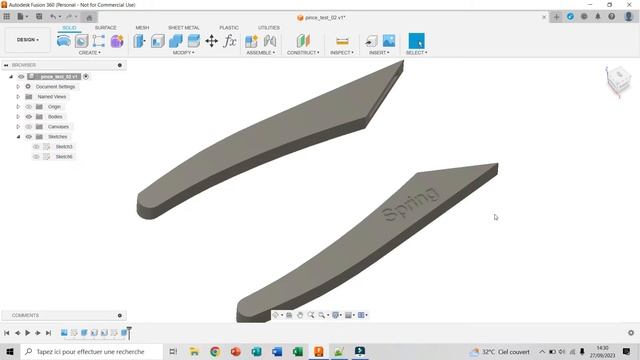Viewport: 640px width, 360px height.
Task: Switch to the SURFACE tab
Action: point(106,27)
